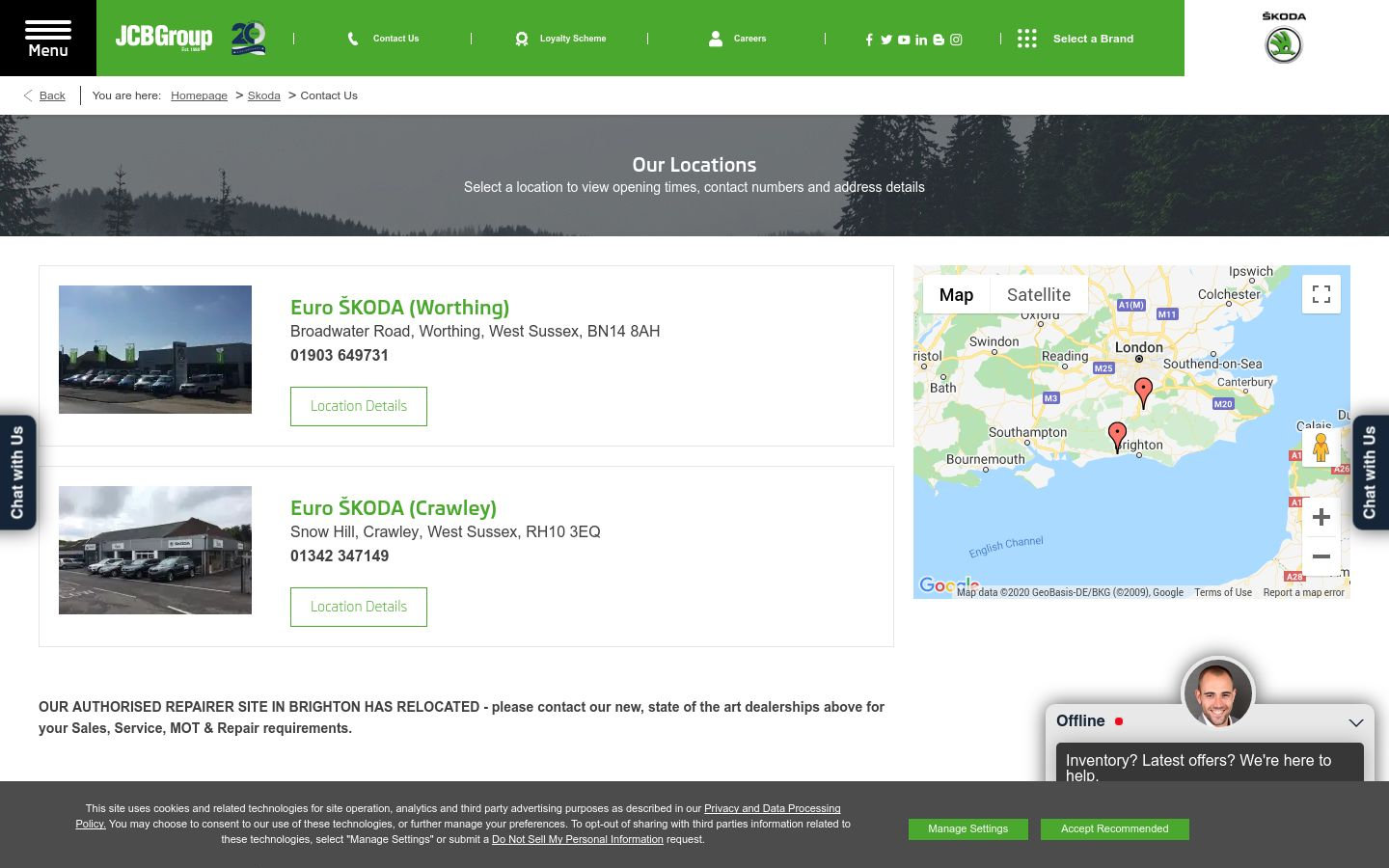Follow the Homepage breadcrumb link
This screenshot has height=868, width=1389.
point(199,95)
